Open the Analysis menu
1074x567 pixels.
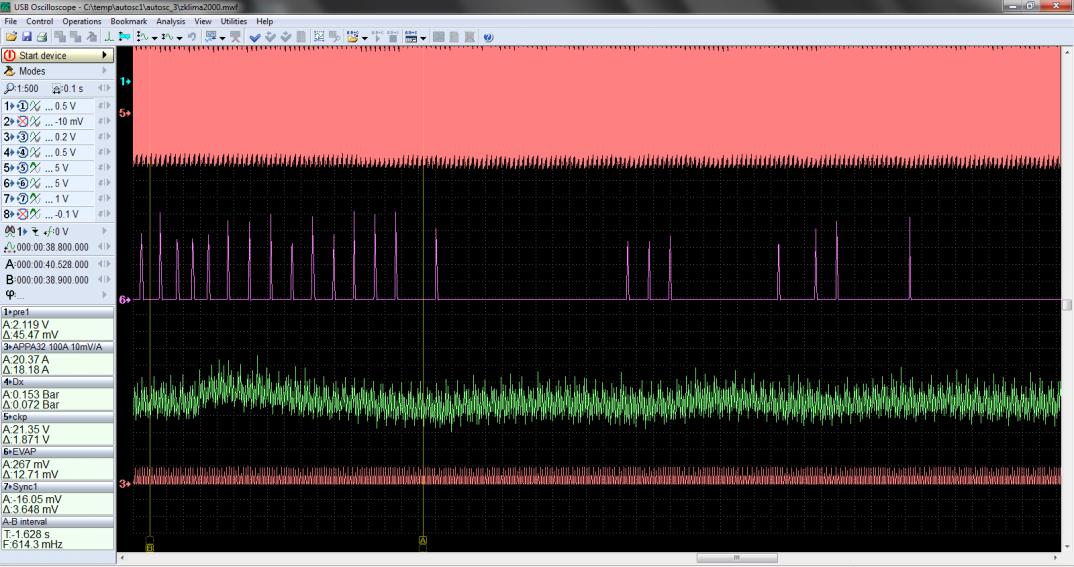pos(171,21)
